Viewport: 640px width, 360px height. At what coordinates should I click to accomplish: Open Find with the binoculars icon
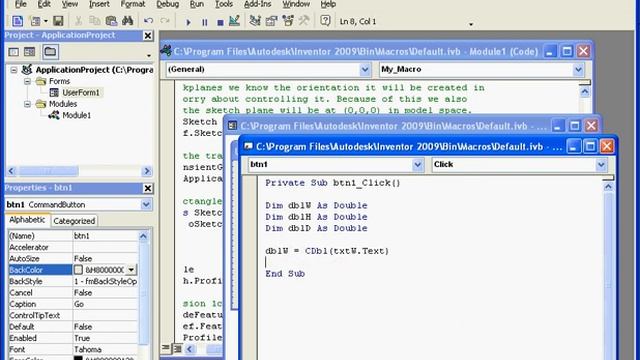127,21
